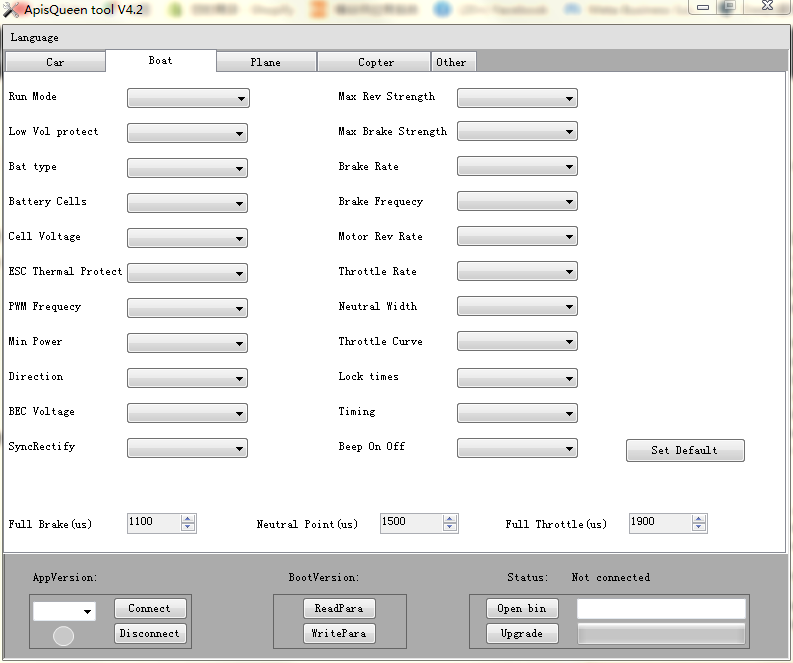793x663 pixels.
Task: Open the Language menu
Action: click(x=35, y=37)
